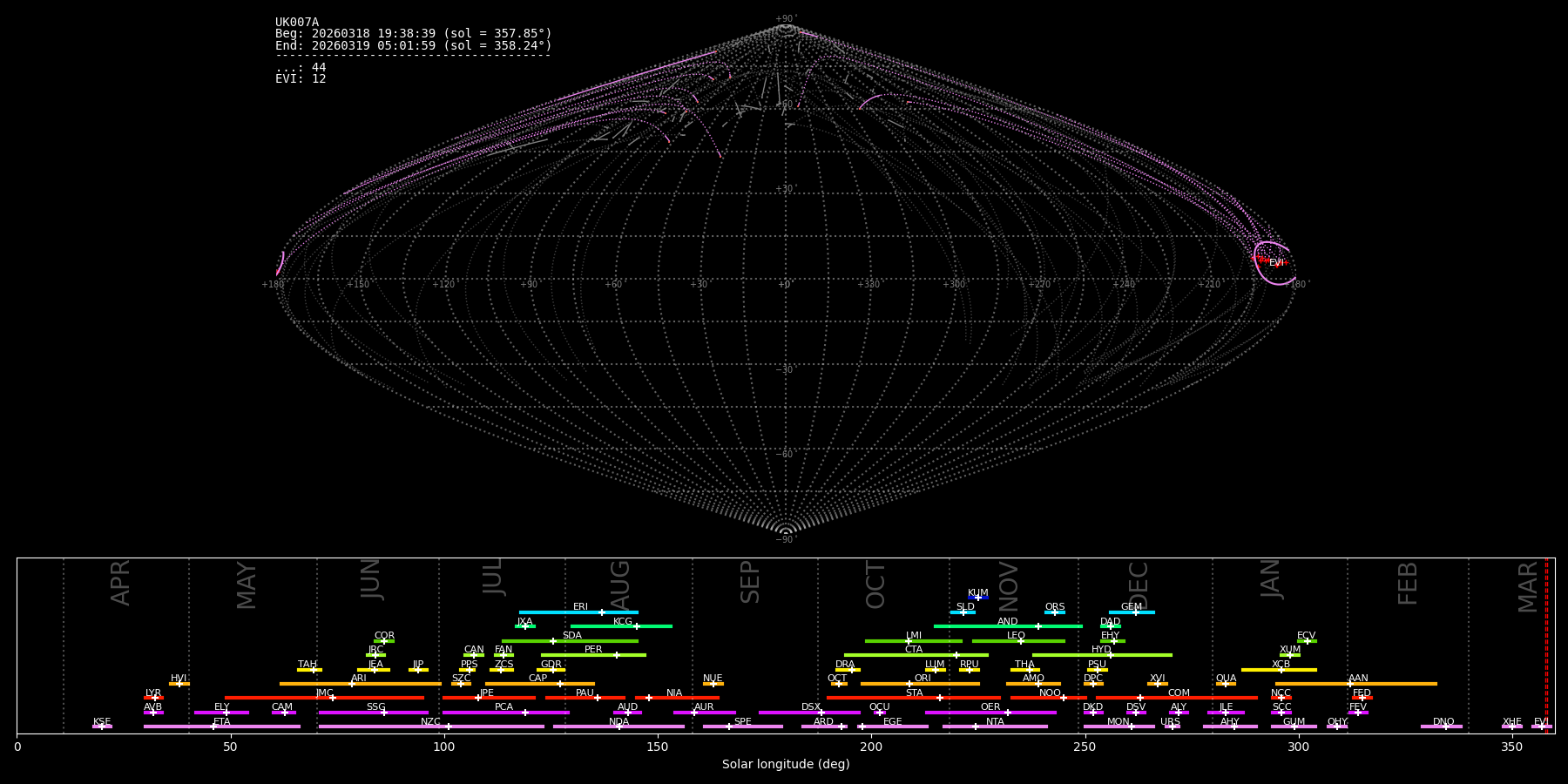
Task: Click the LEO shower label
Action: click(x=1017, y=635)
